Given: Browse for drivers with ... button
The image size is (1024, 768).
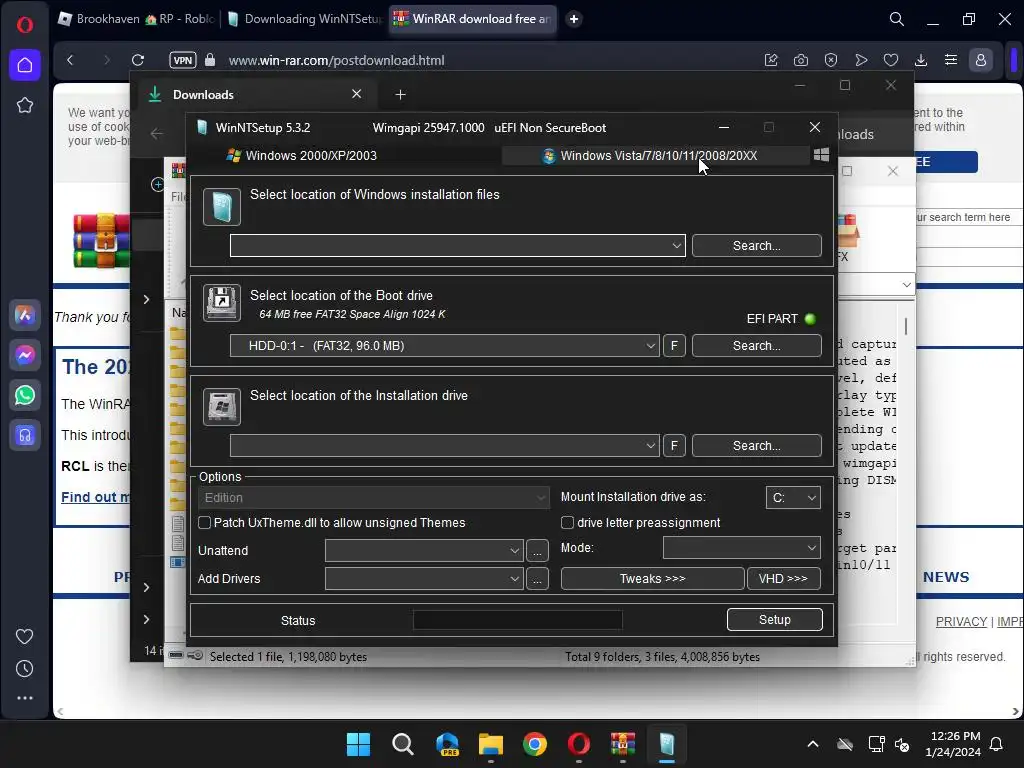Looking at the screenshot, I should pyautogui.click(x=537, y=579).
